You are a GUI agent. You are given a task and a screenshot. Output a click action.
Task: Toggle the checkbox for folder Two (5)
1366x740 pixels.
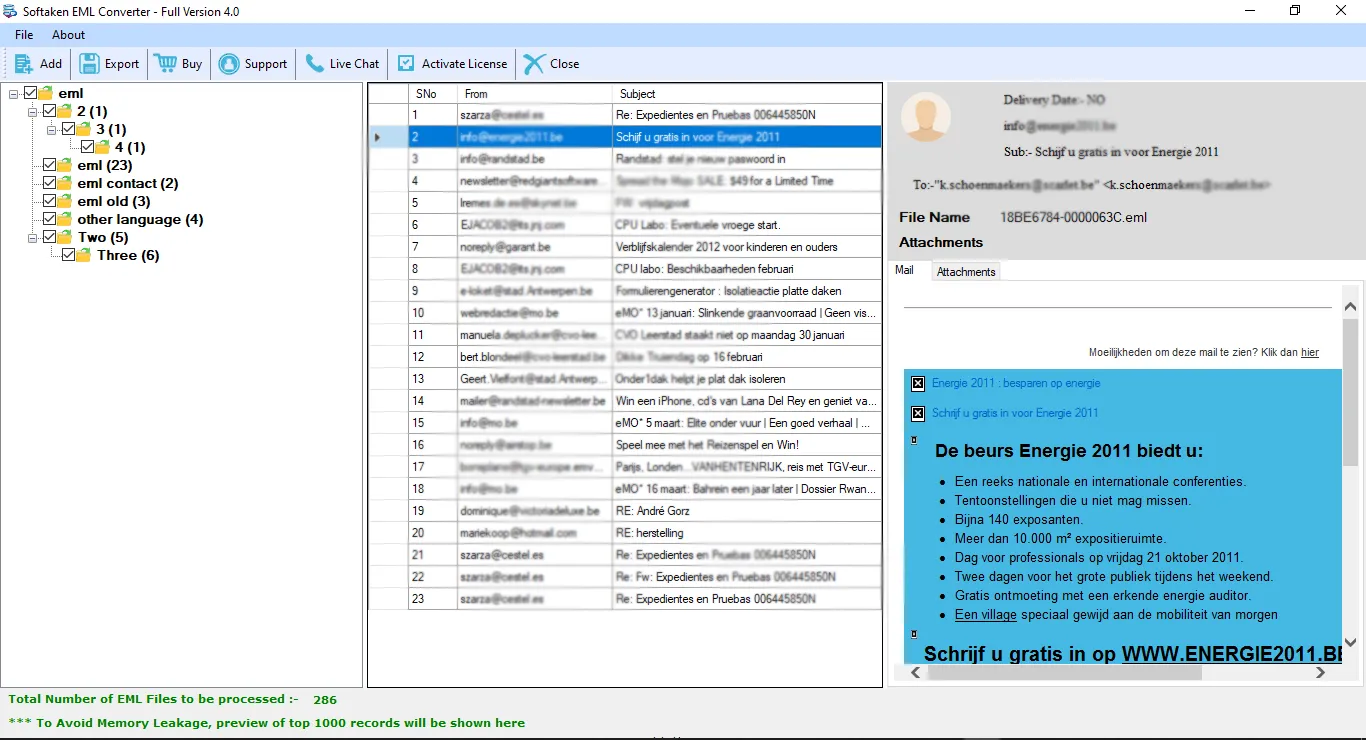[x=47, y=237]
